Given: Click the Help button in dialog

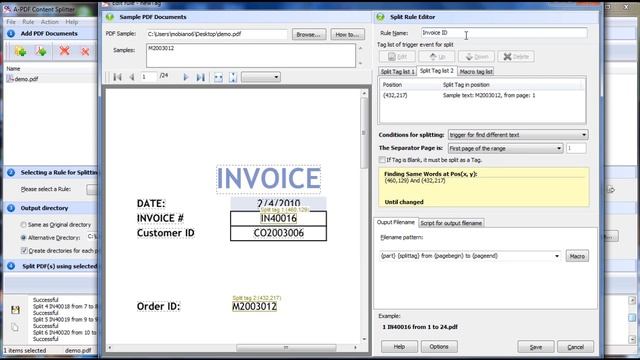Looking at the screenshot, I should pyautogui.click(x=399, y=347).
